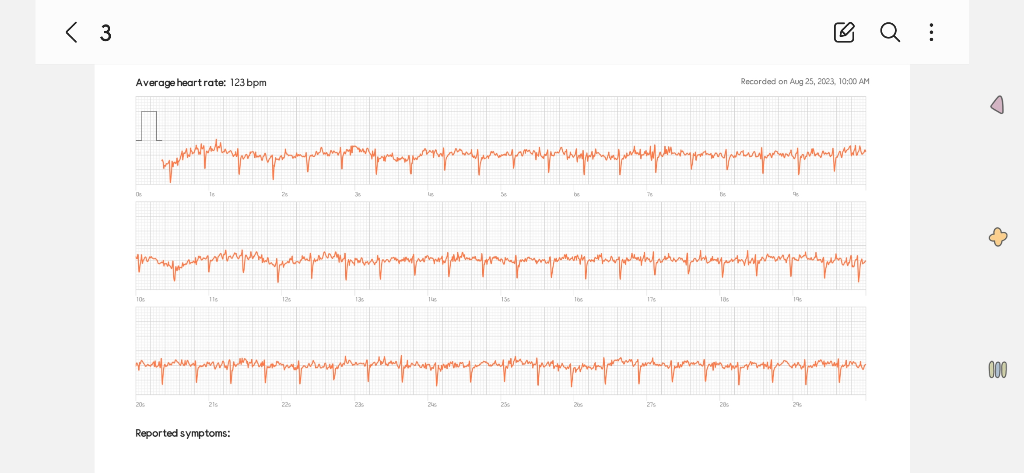Tap the orange flower-shaped side icon
This screenshot has width=1024, height=473.
[x=997, y=237]
